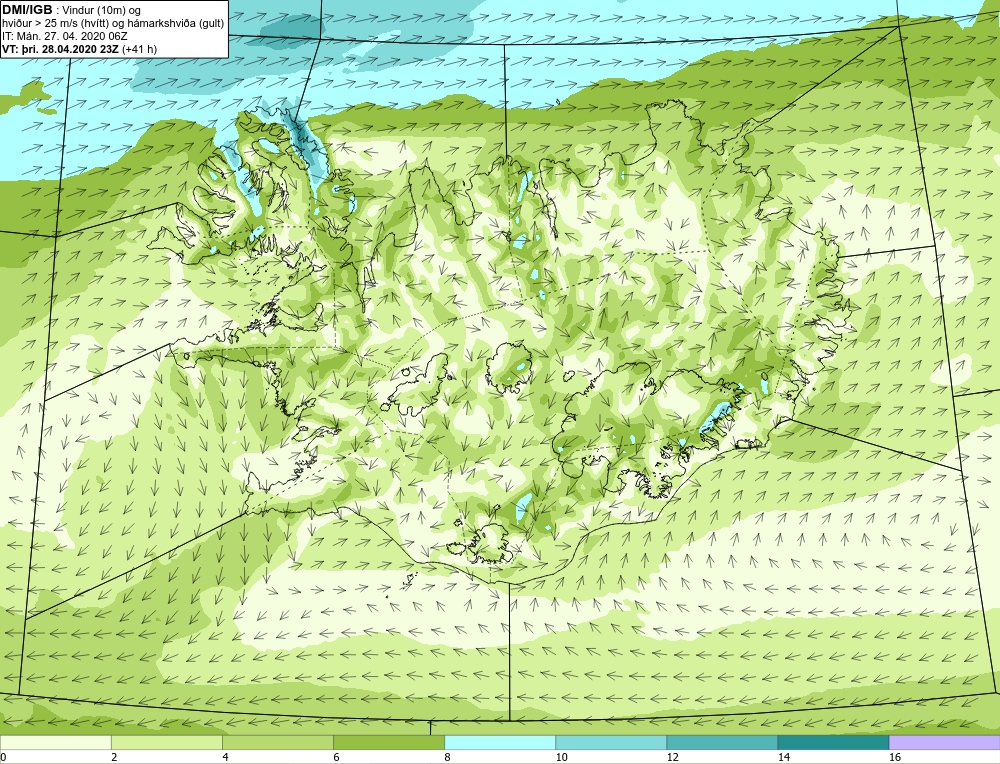Click the 4–6 m/s green legend swatch
Image resolution: width=1000 pixels, height=764 pixels.
click(x=277, y=742)
